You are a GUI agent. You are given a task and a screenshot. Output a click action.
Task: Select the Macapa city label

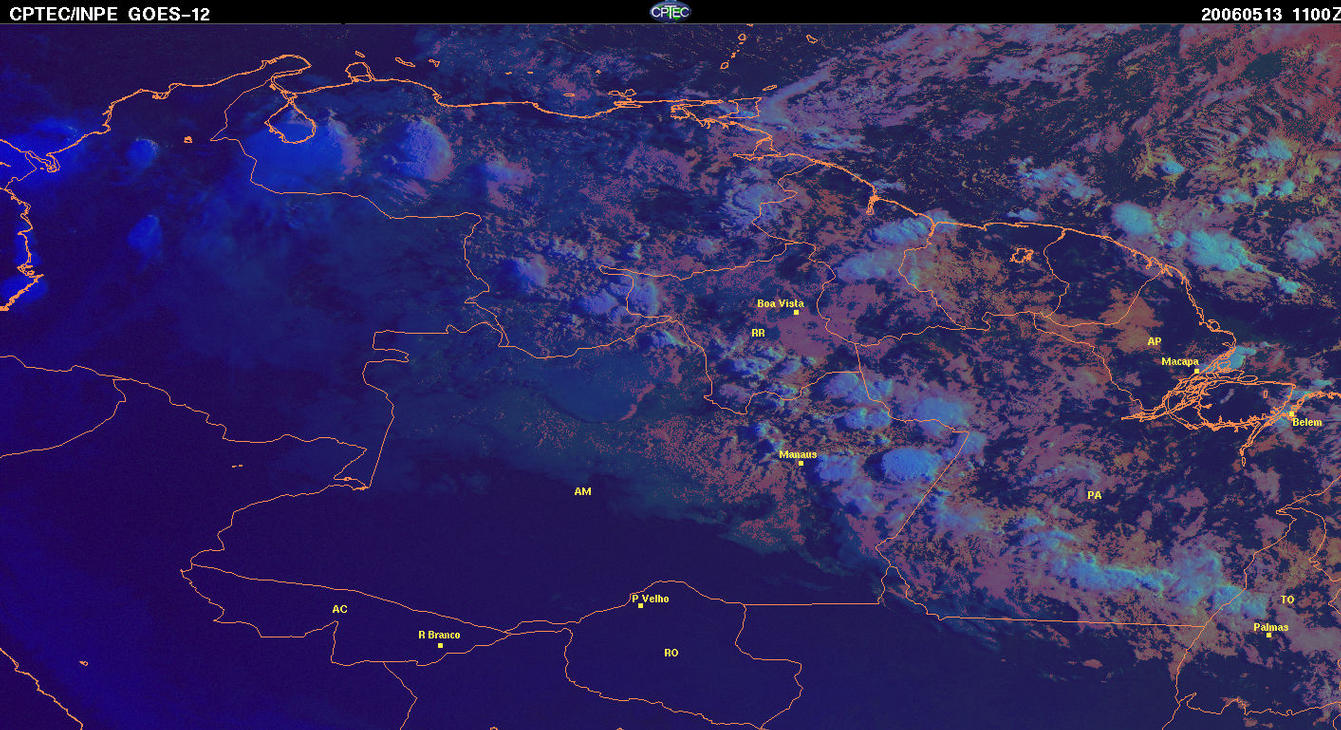tap(1180, 361)
